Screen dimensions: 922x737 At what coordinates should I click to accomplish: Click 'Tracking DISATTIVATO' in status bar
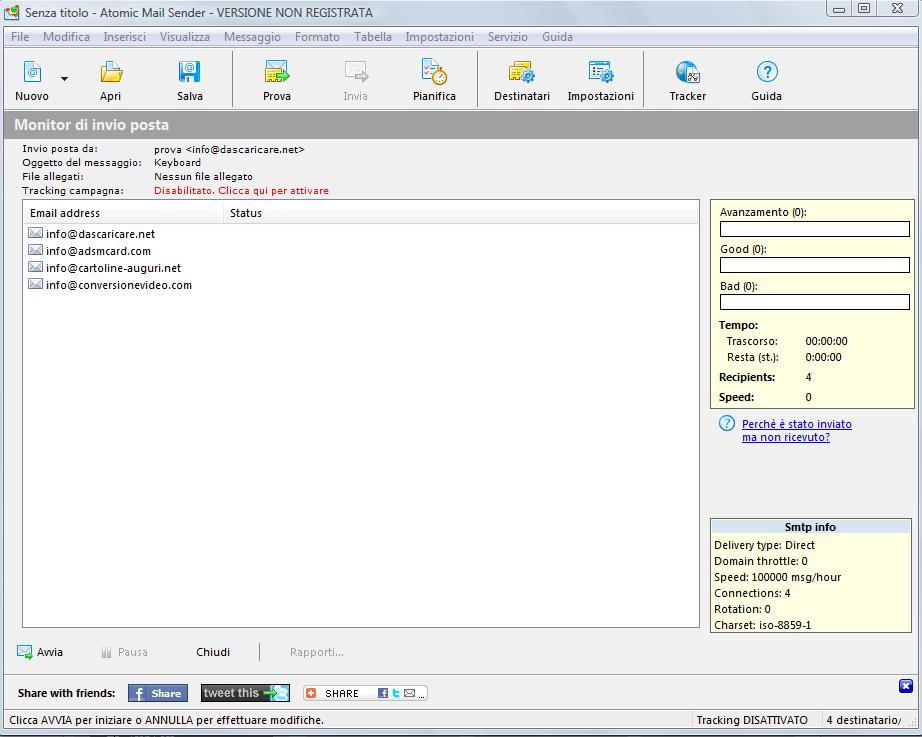[x=752, y=720]
